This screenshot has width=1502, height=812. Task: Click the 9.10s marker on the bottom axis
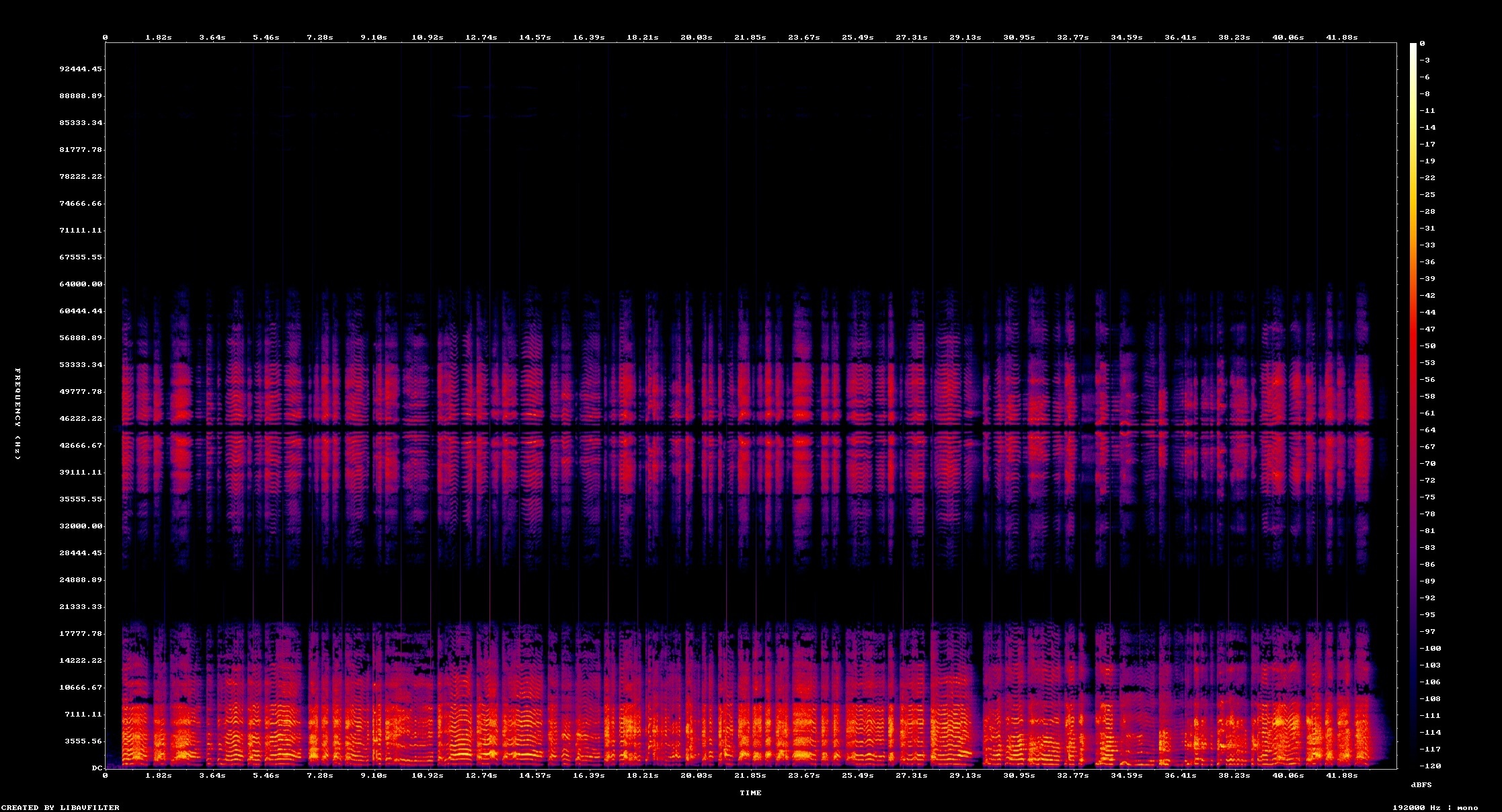373,775
